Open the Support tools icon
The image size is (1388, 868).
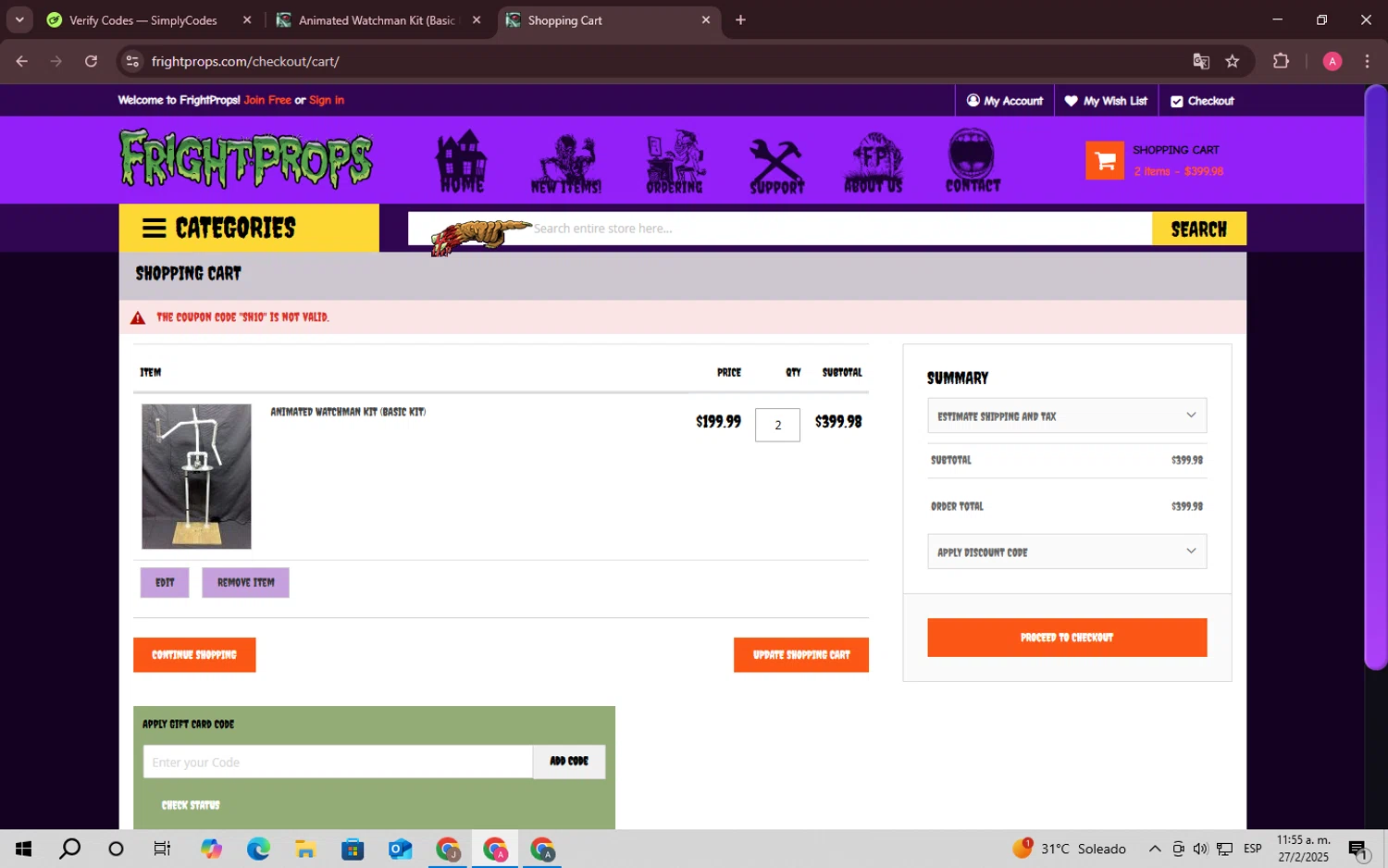pos(776,166)
